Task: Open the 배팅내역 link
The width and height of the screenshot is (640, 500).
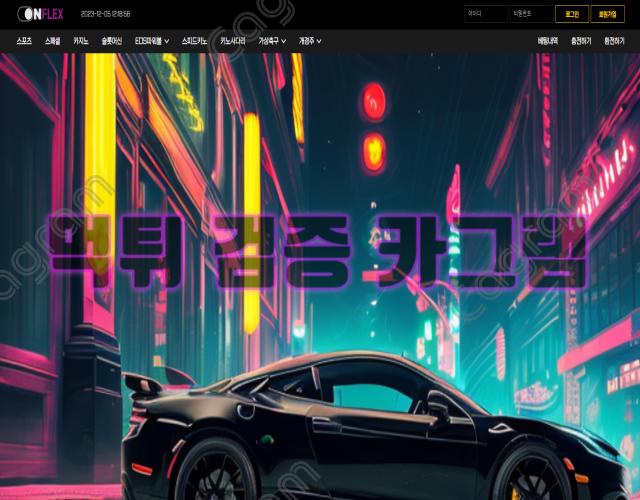Action: click(x=548, y=42)
